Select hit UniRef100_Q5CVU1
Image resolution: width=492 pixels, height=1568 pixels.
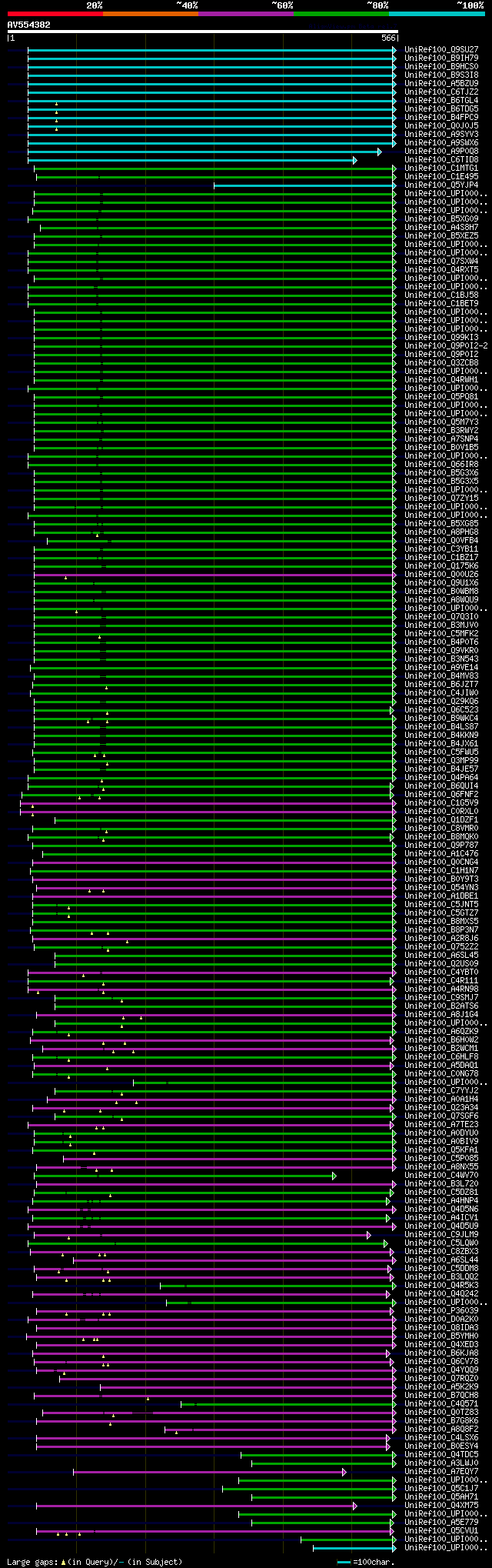pyautogui.click(x=441, y=1530)
